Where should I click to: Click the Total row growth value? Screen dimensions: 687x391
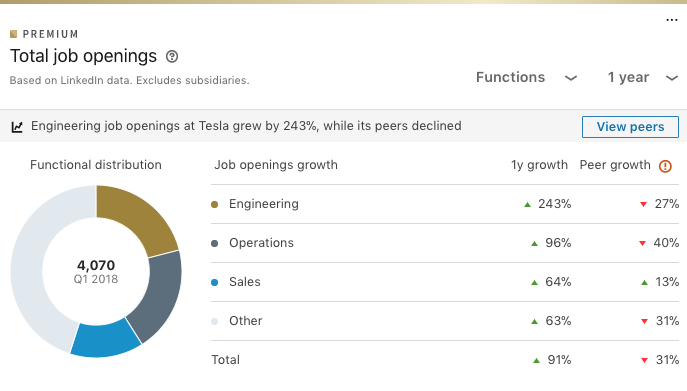(x=559, y=360)
